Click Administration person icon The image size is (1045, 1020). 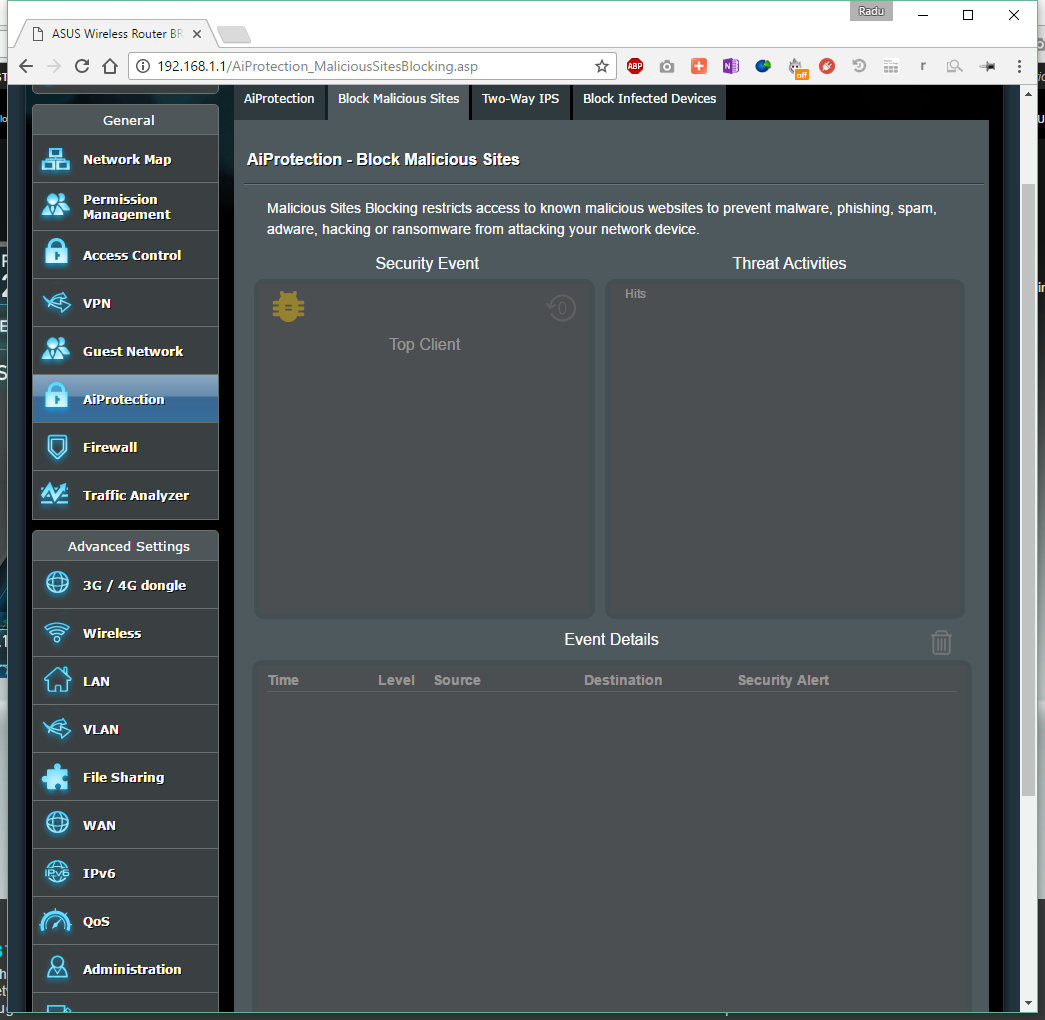(x=57, y=968)
